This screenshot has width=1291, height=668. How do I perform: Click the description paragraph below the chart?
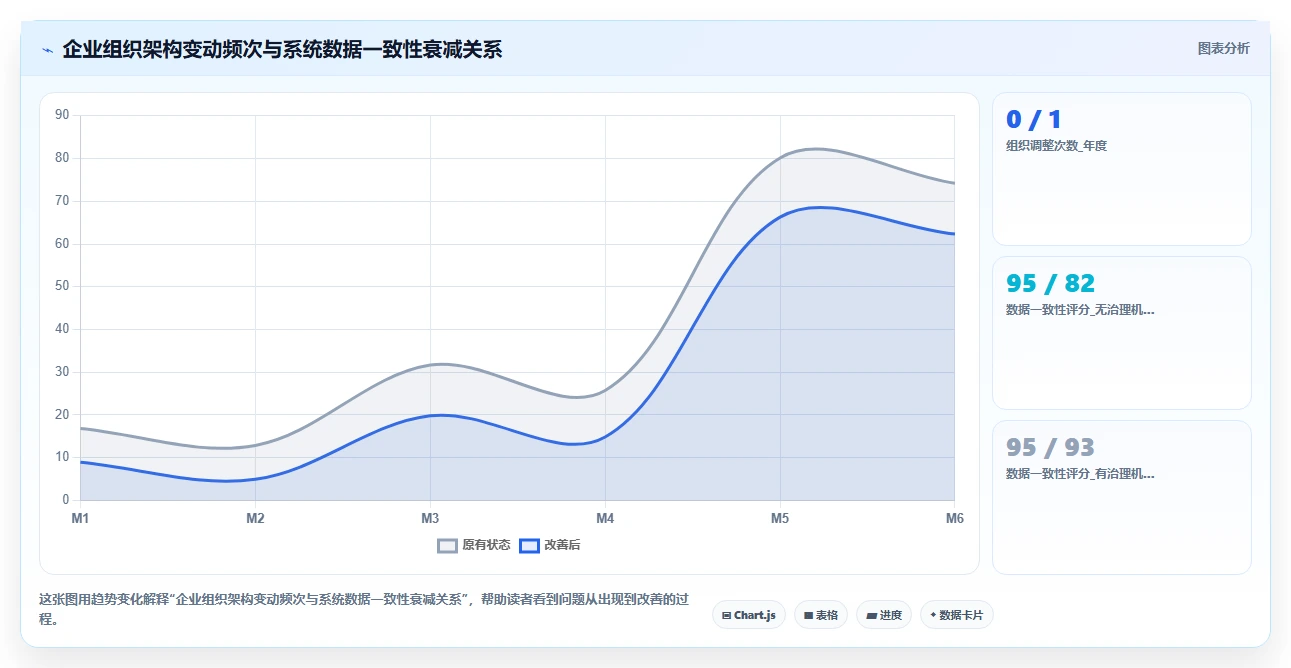364,609
